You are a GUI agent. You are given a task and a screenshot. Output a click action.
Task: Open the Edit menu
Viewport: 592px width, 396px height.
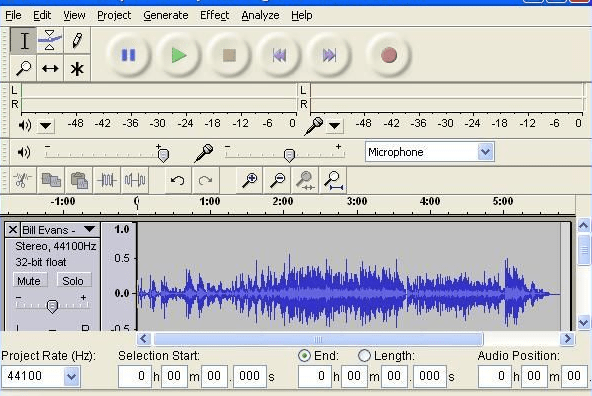[x=42, y=15]
